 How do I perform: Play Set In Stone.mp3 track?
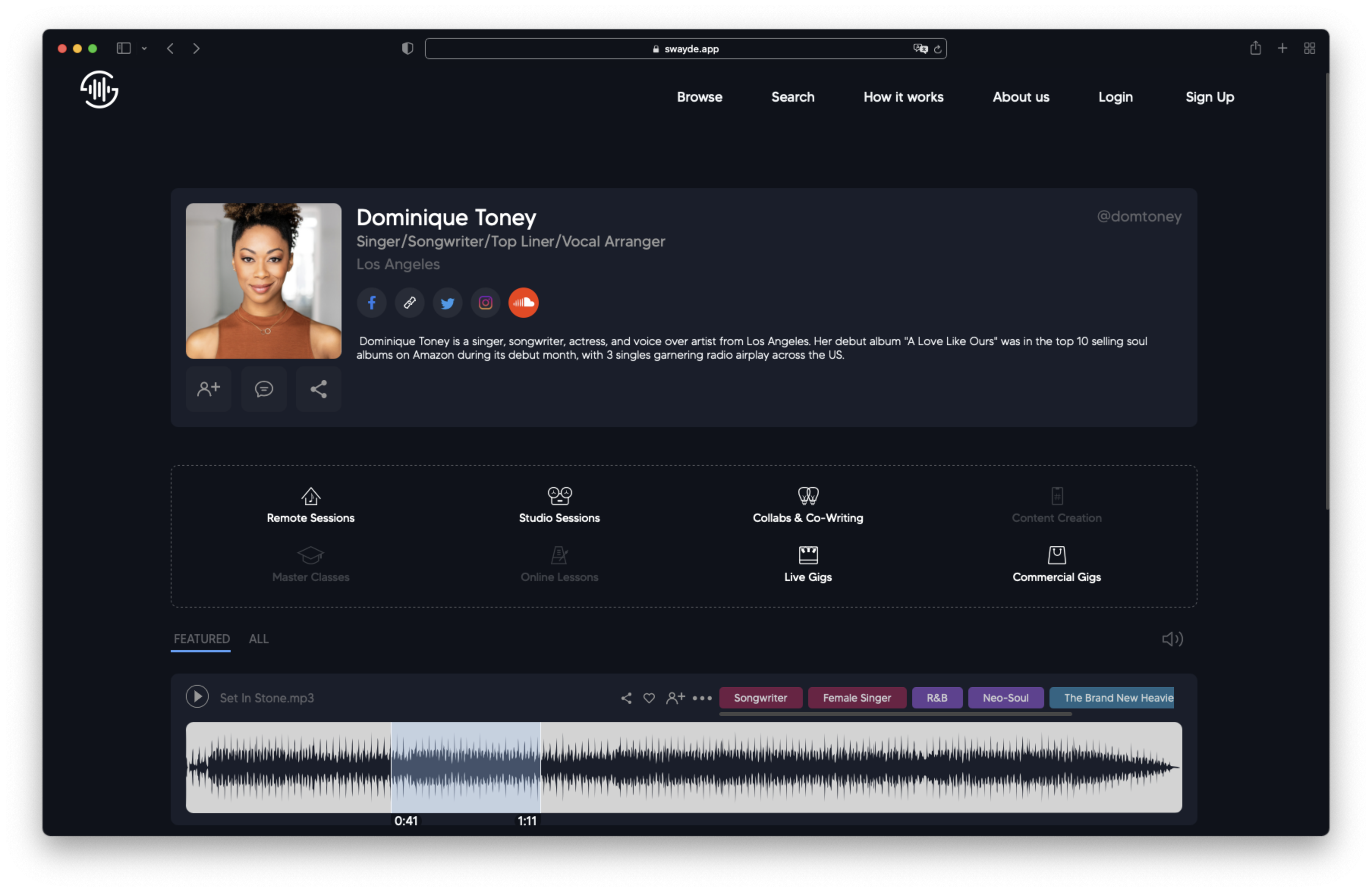197,697
